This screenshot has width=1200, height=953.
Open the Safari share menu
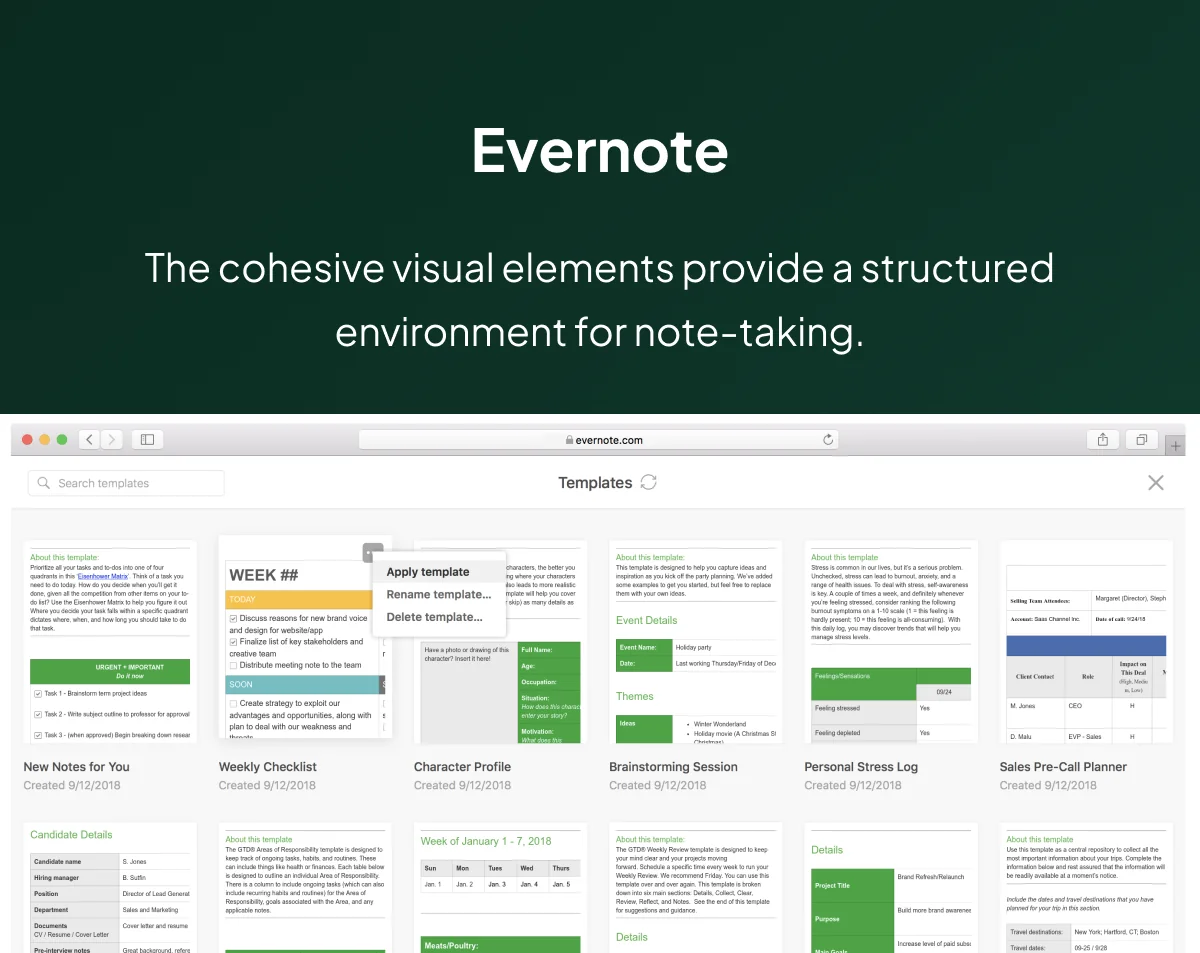point(1103,439)
